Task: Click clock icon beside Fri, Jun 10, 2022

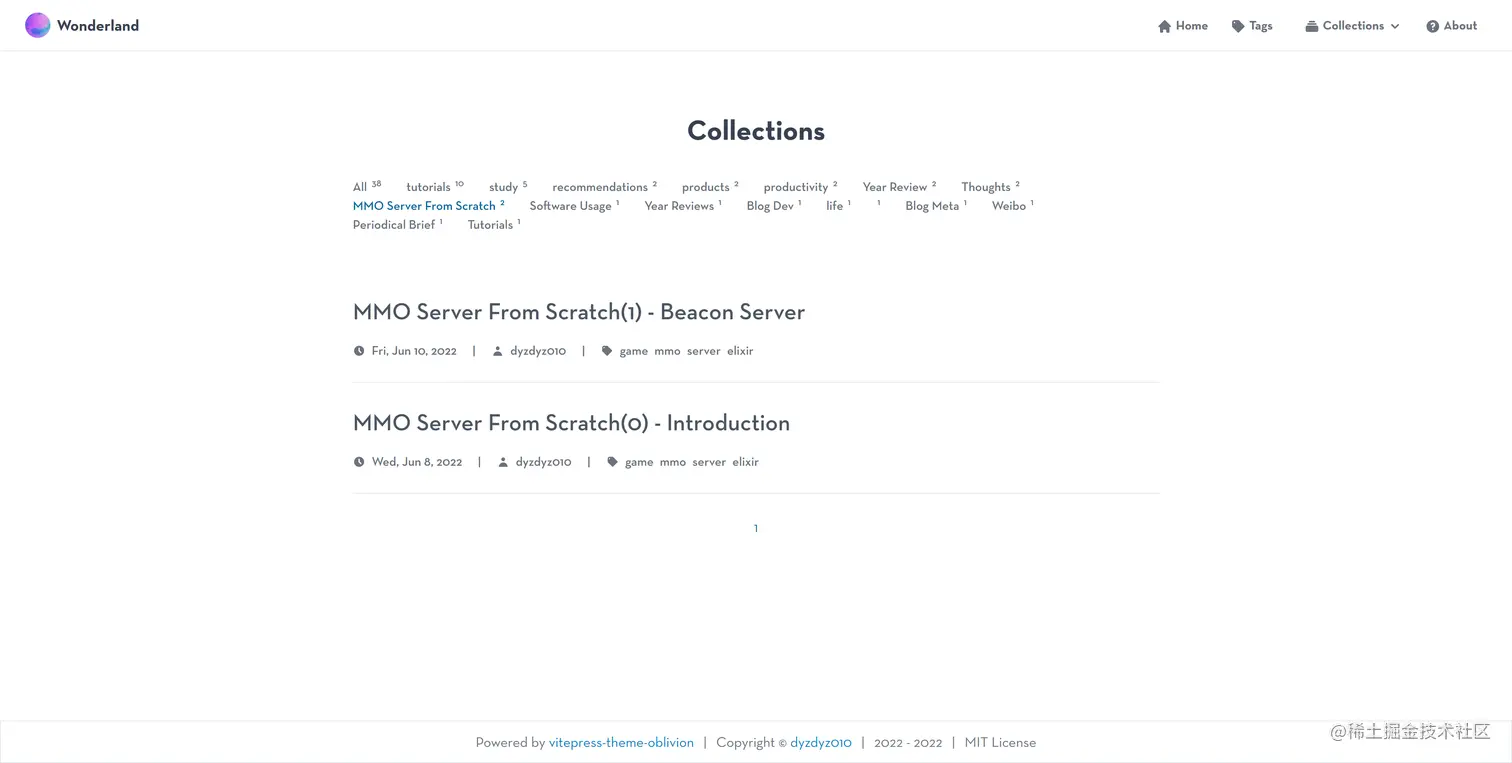Action: click(359, 351)
